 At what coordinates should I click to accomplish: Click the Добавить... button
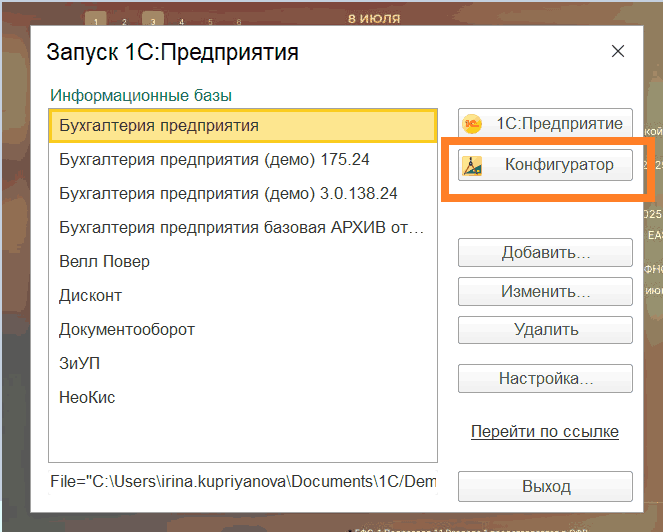545,252
